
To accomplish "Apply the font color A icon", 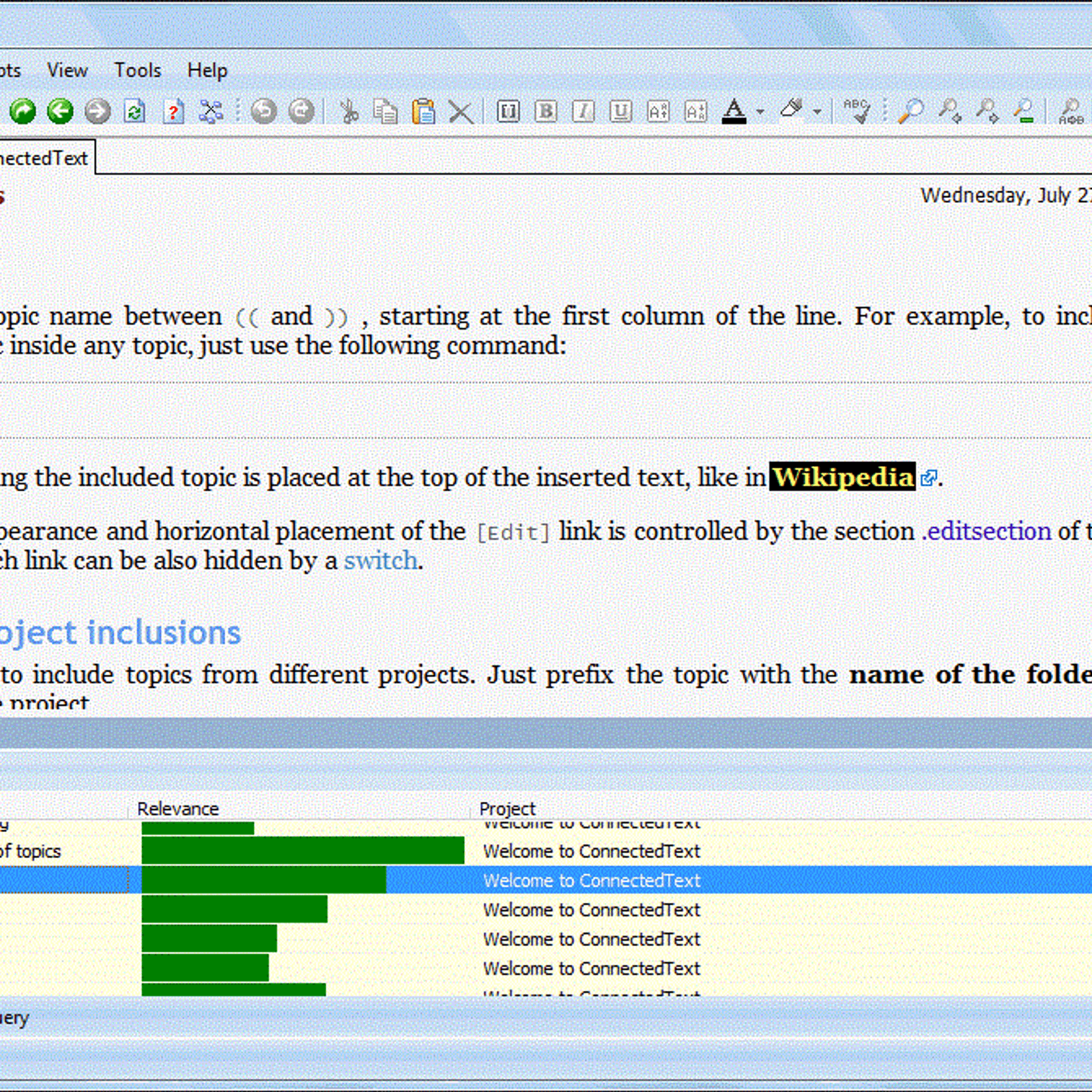I will click(x=734, y=111).
